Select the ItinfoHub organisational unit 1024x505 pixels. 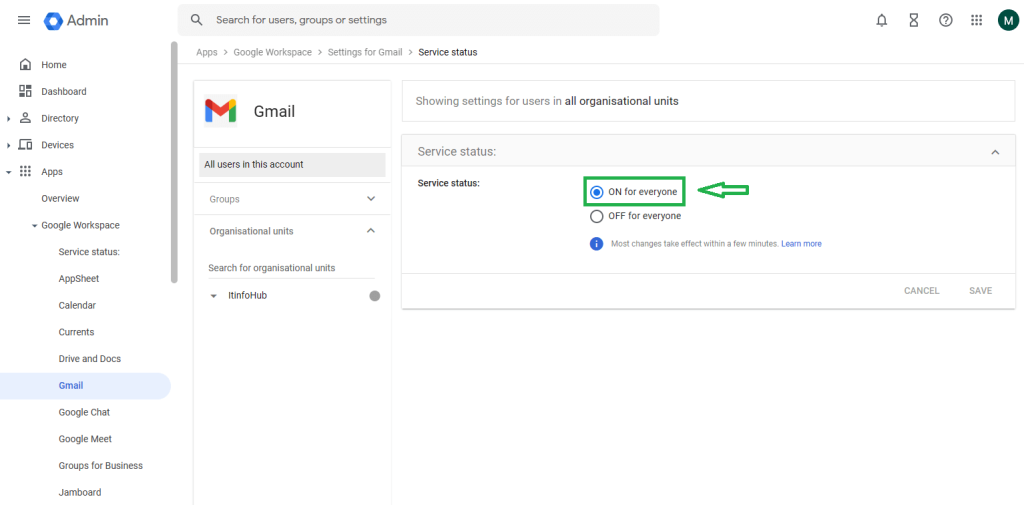pos(248,295)
